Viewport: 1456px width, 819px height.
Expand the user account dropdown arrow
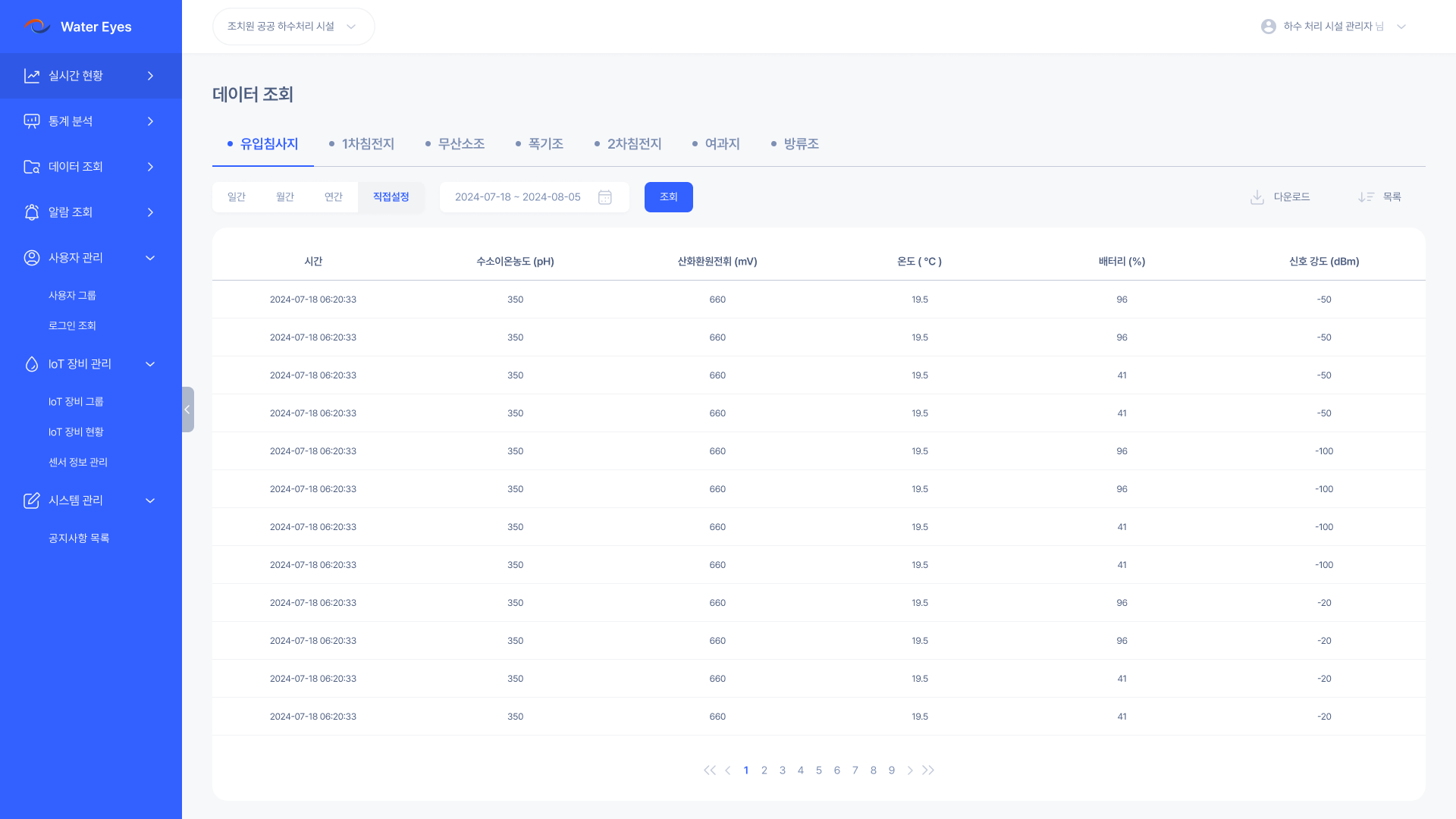(x=1401, y=27)
